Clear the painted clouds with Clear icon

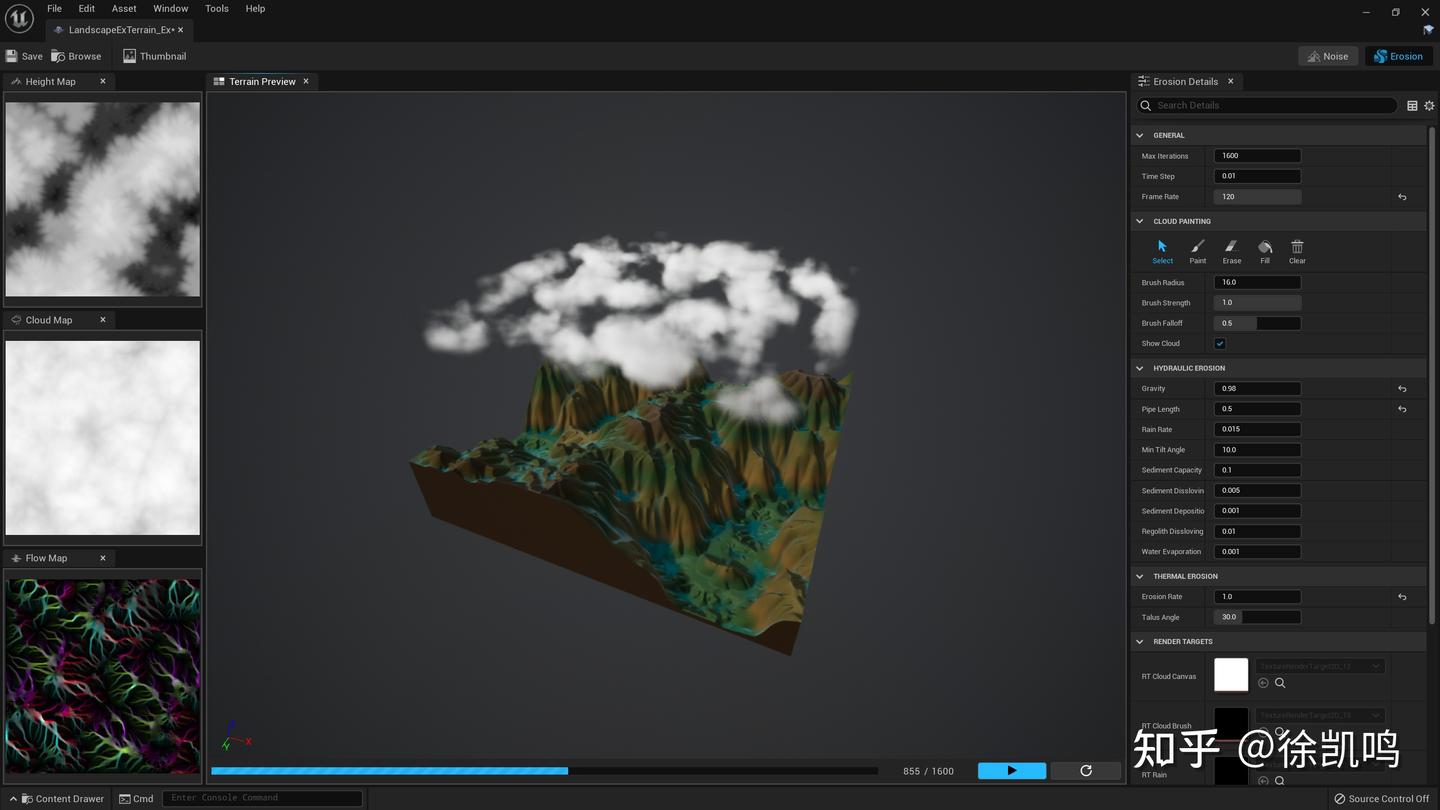1297,250
